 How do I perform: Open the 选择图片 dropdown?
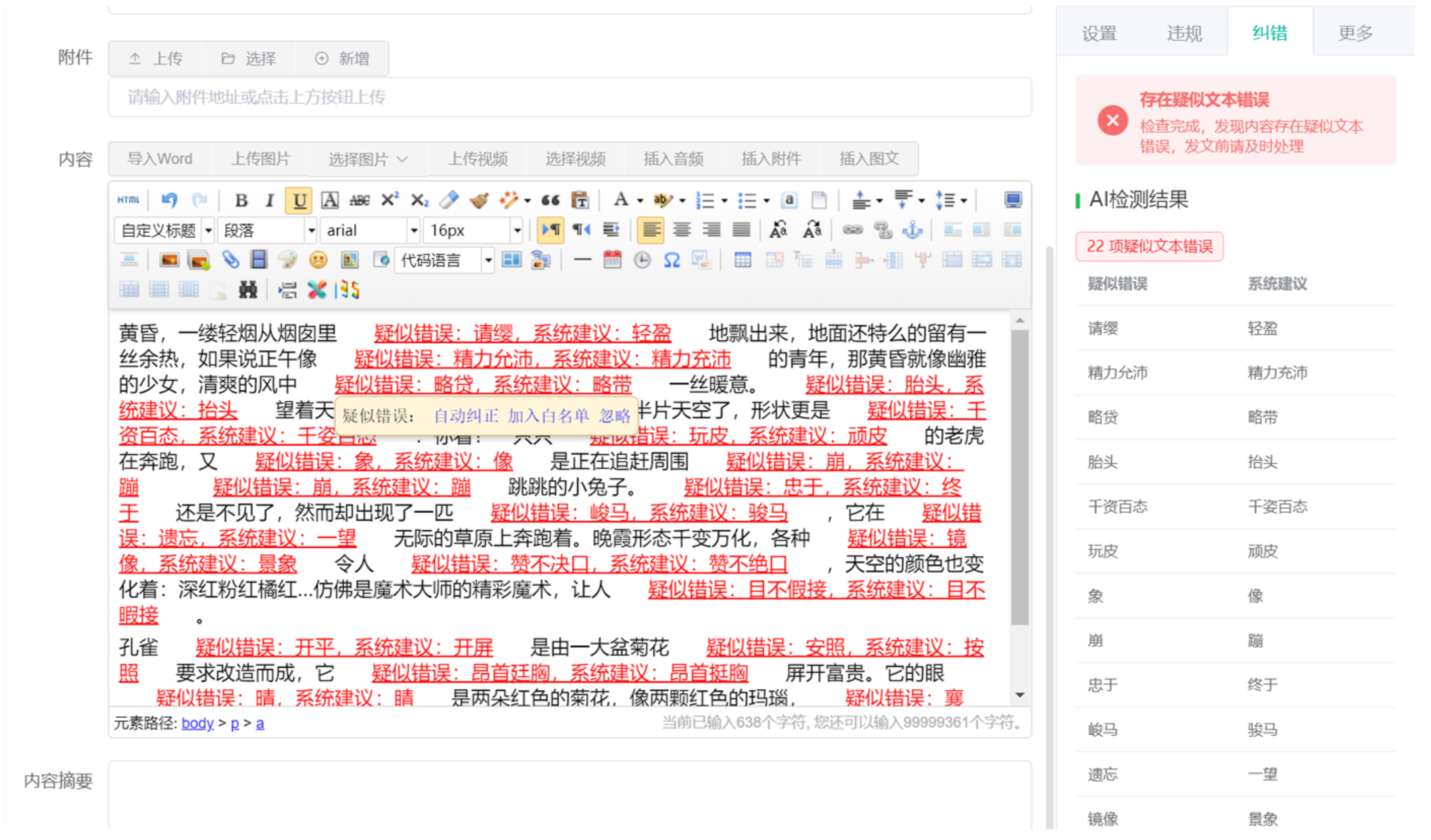(x=367, y=160)
